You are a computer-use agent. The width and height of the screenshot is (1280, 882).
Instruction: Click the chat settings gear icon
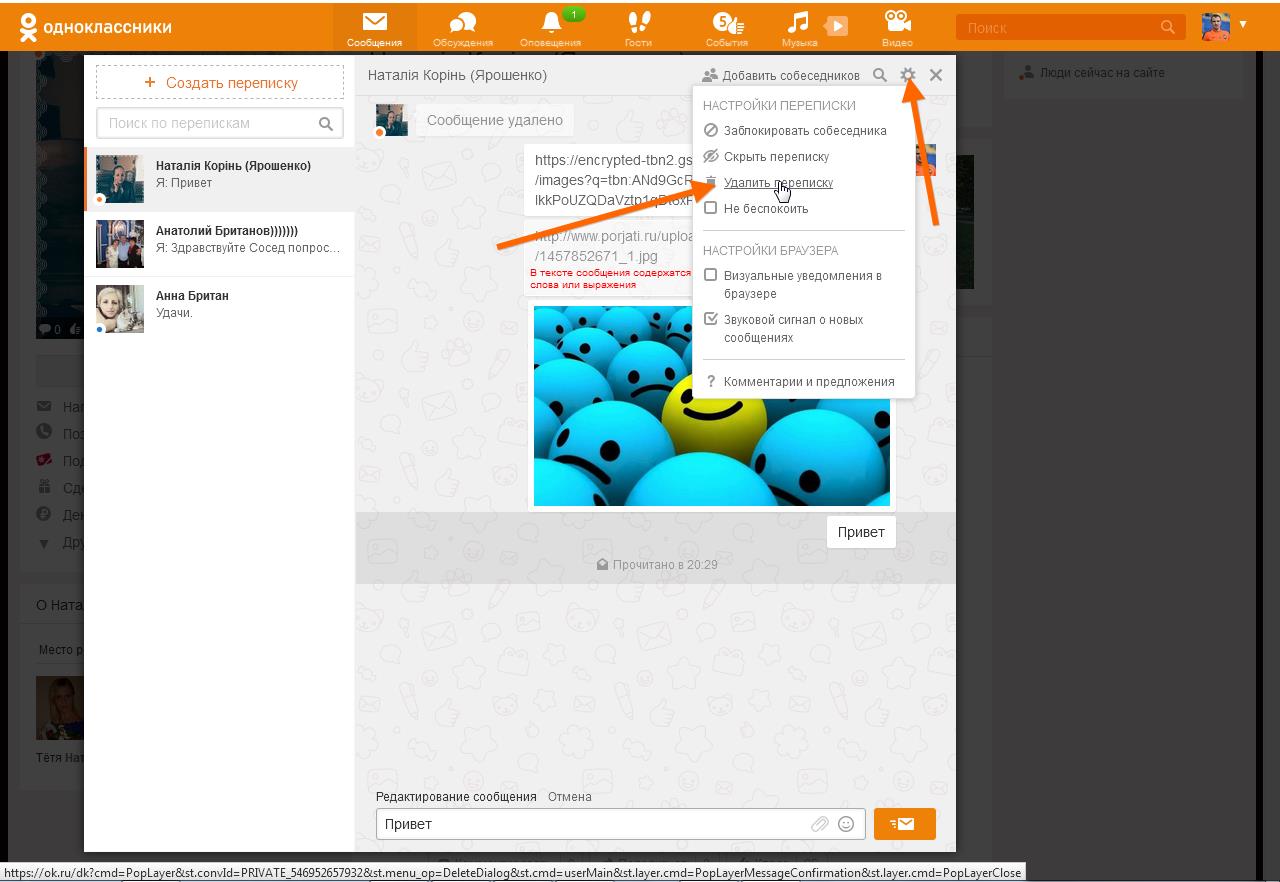(908, 75)
